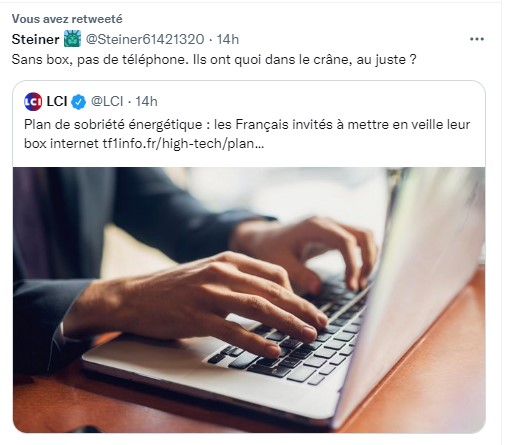Viewport: 505px width, 445px height.
Task: Click the Statue of Liberty emoji by Steiner
Action: [72, 39]
